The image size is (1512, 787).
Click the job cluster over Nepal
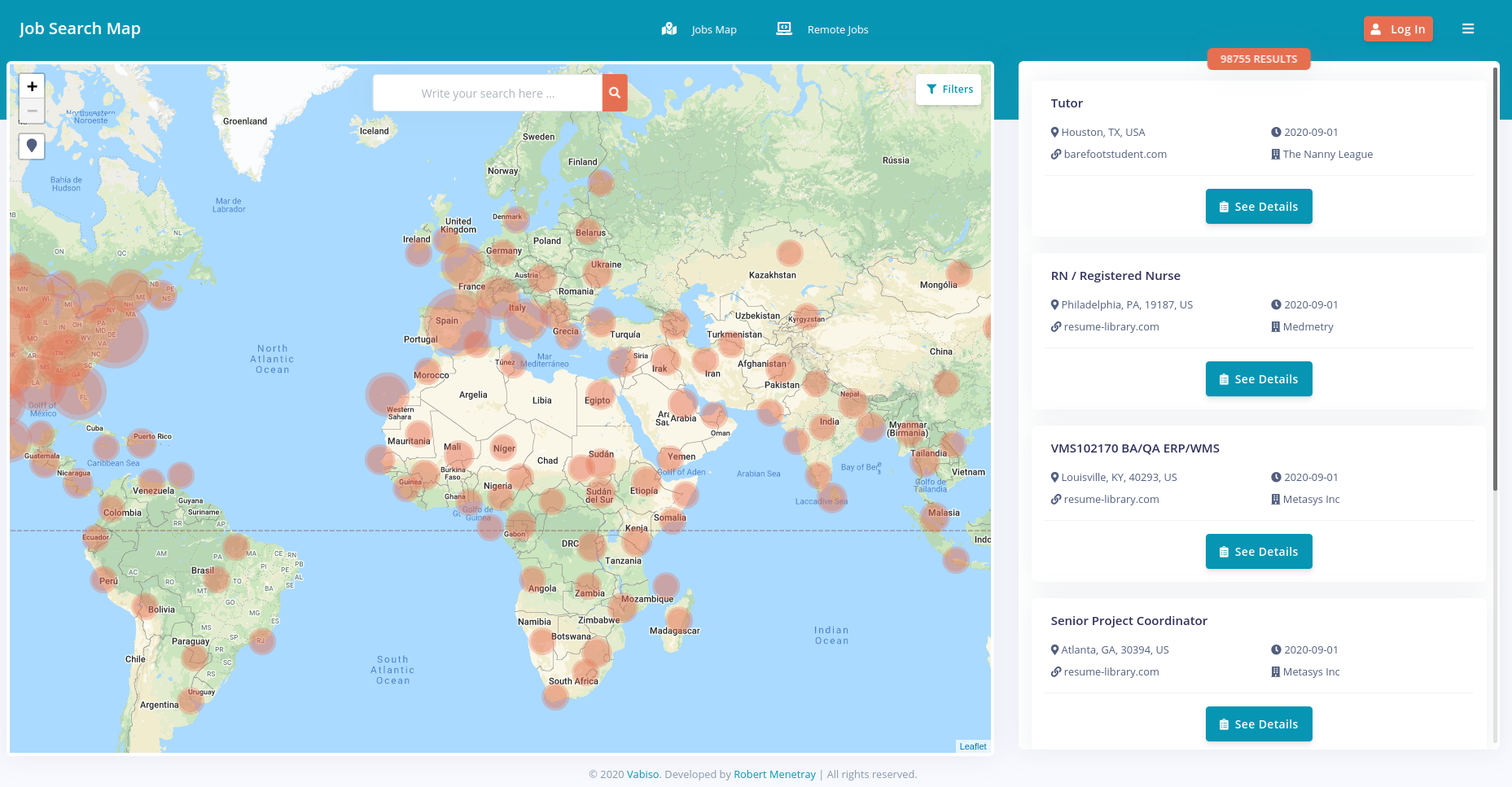tap(852, 403)
